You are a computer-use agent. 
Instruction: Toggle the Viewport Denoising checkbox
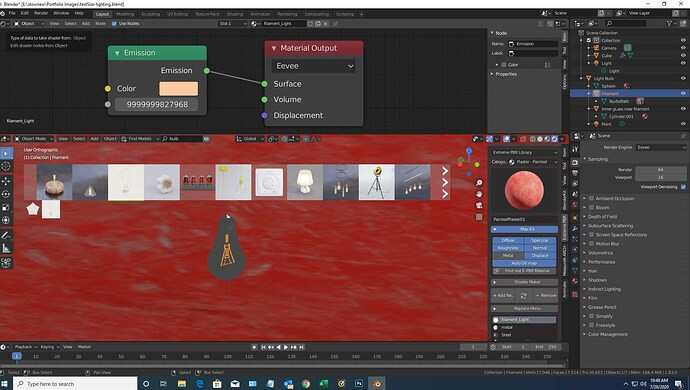tap(683, 187)
